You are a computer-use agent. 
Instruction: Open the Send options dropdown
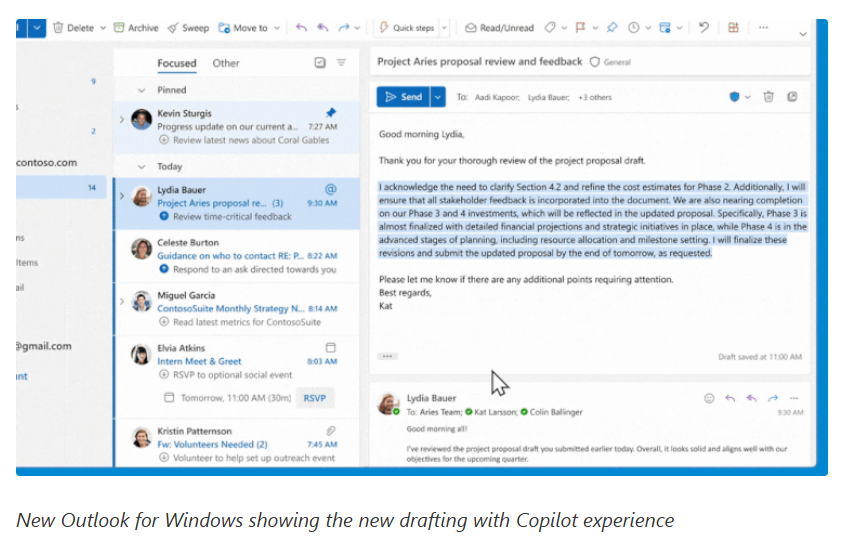pos(438,97)
